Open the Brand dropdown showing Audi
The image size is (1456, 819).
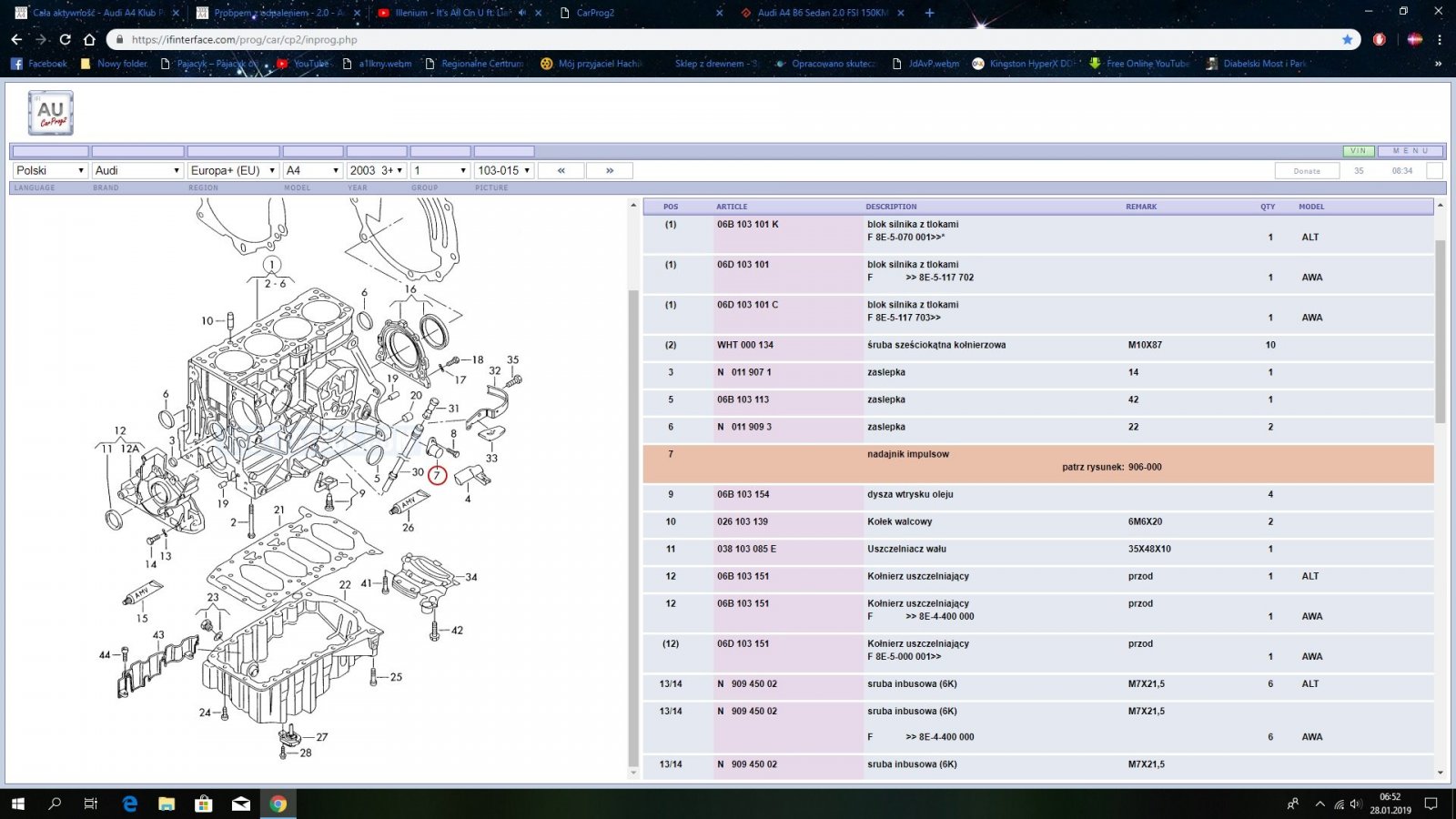click(x=137, y=170)
